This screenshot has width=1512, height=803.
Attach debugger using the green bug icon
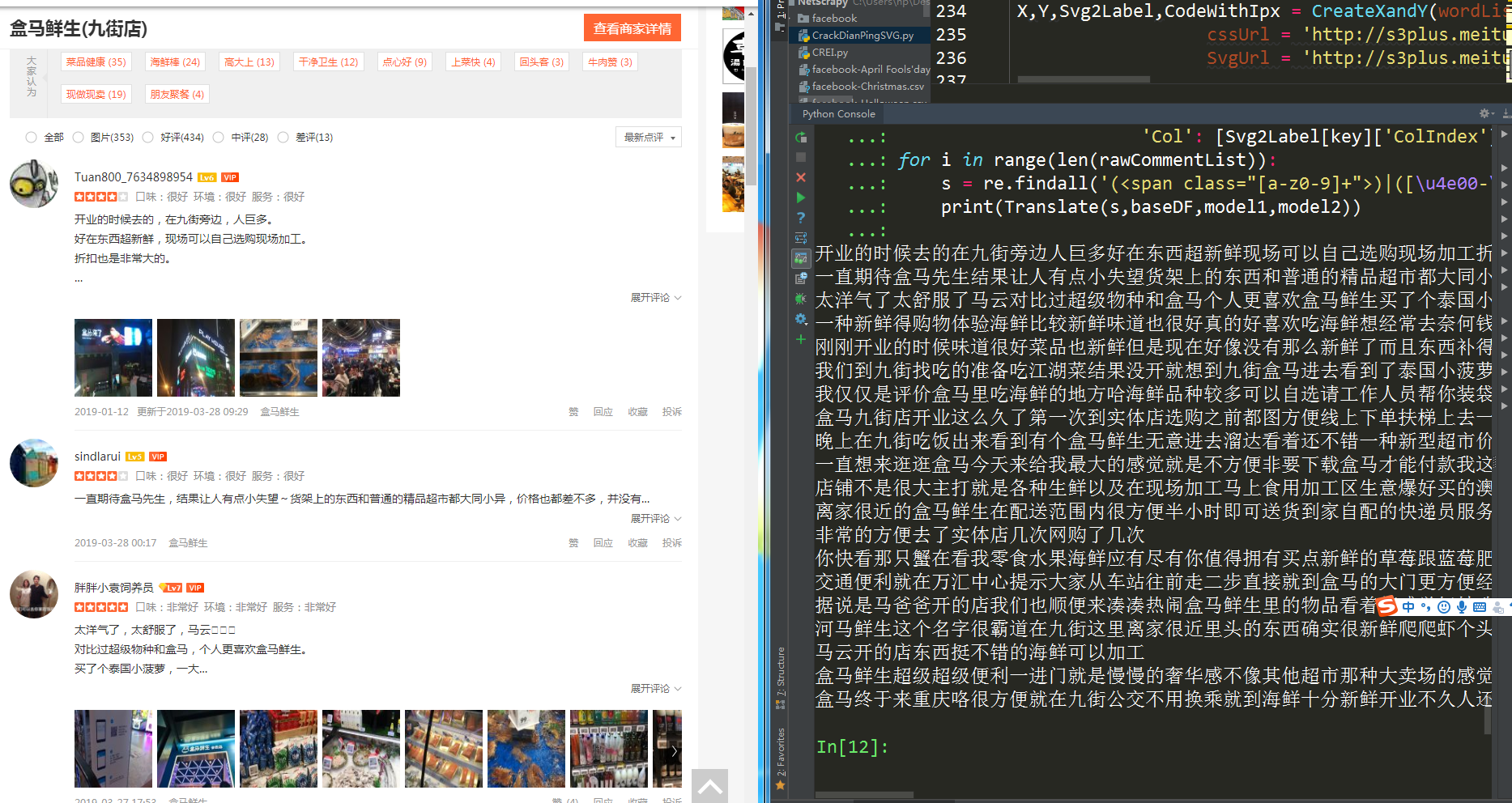click(x=800, y=299)
